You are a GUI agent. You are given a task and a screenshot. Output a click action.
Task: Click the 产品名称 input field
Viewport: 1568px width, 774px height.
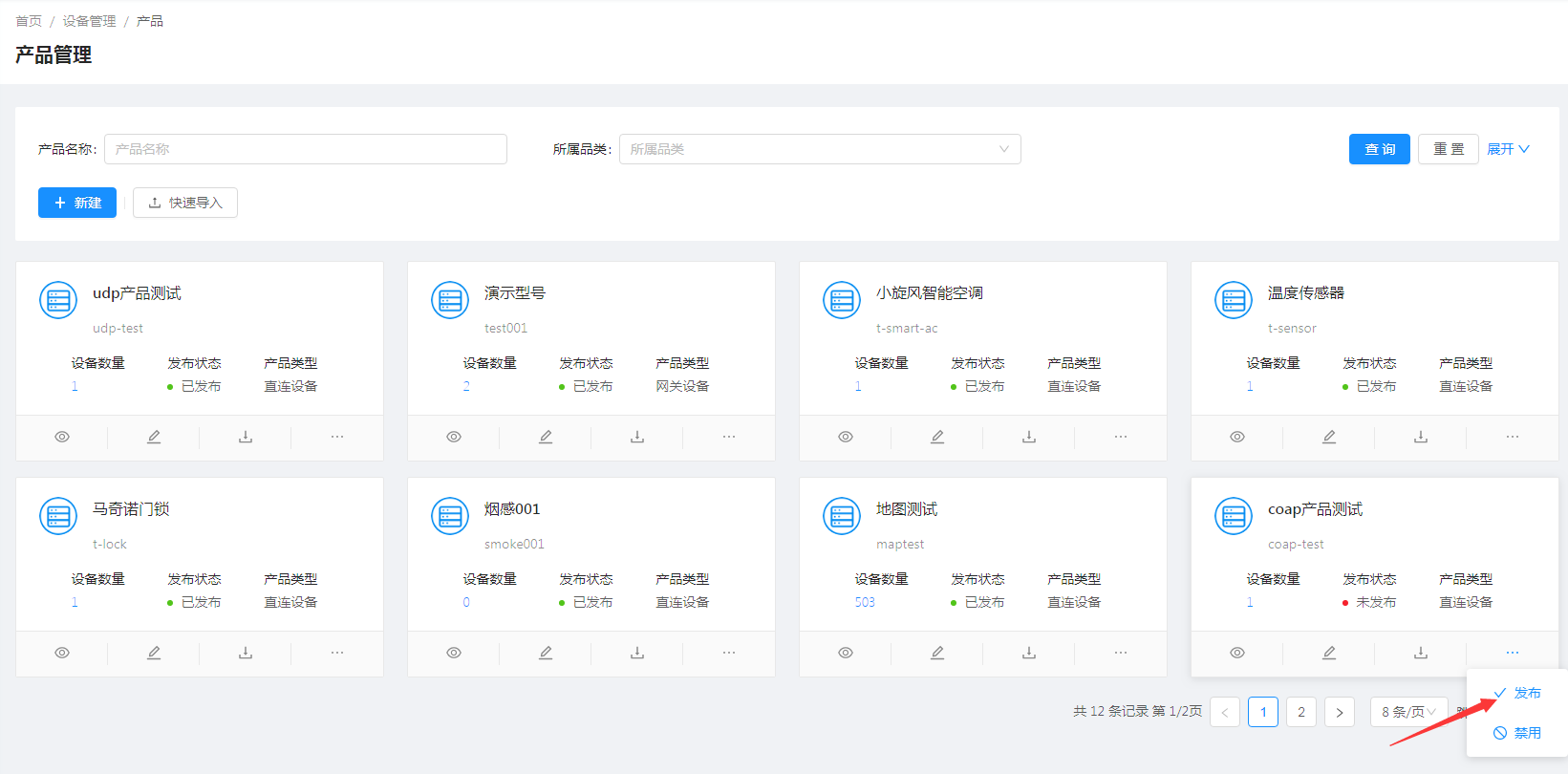click(306, 149)
